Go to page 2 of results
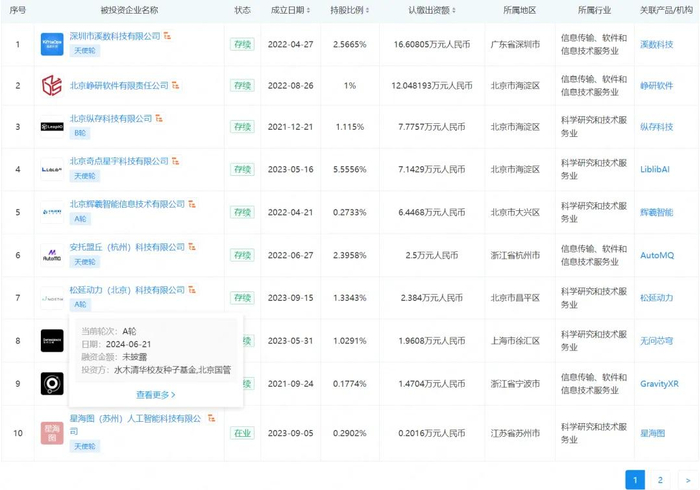 pos(660,480)
